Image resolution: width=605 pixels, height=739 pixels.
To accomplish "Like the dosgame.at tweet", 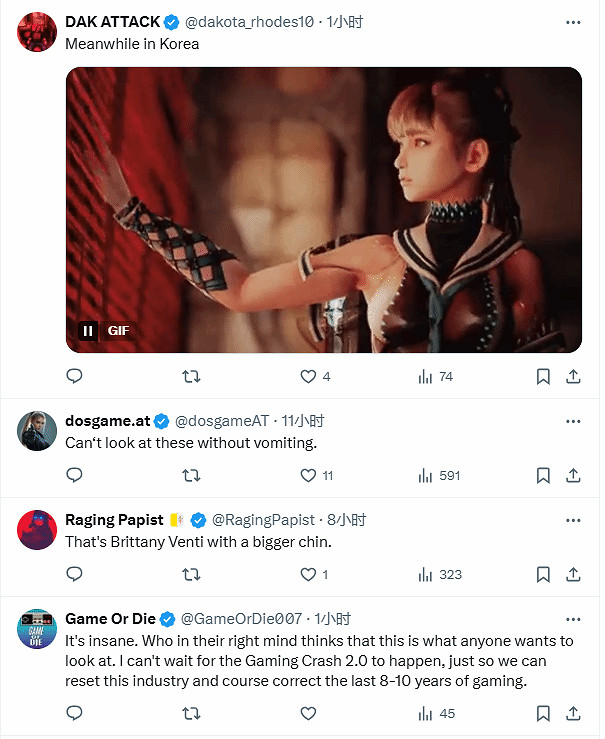I will coord(309,475).
